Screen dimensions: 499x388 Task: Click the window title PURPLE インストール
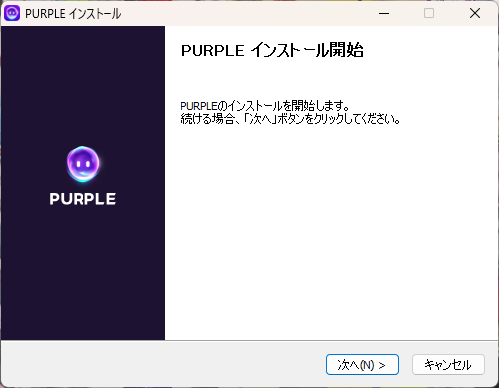click(73, 14)
